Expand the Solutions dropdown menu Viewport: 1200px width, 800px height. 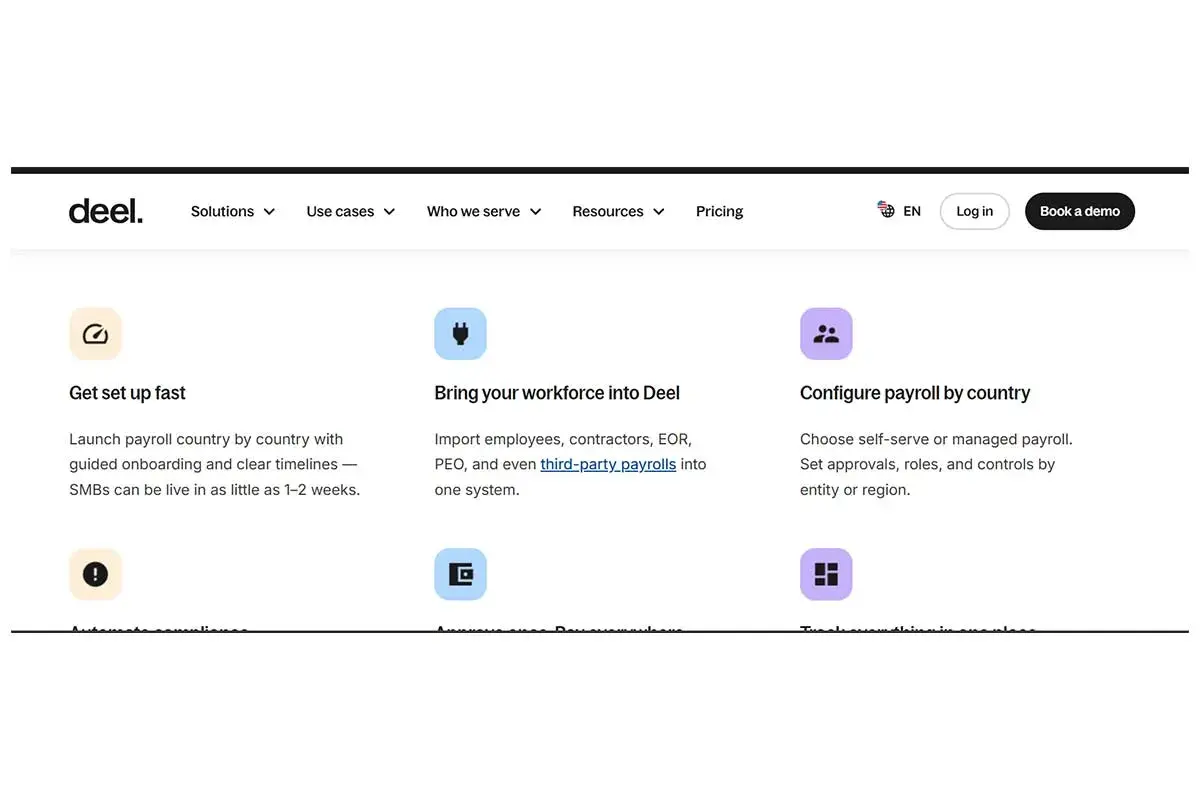pyautogui.click(x=233, y=211)
